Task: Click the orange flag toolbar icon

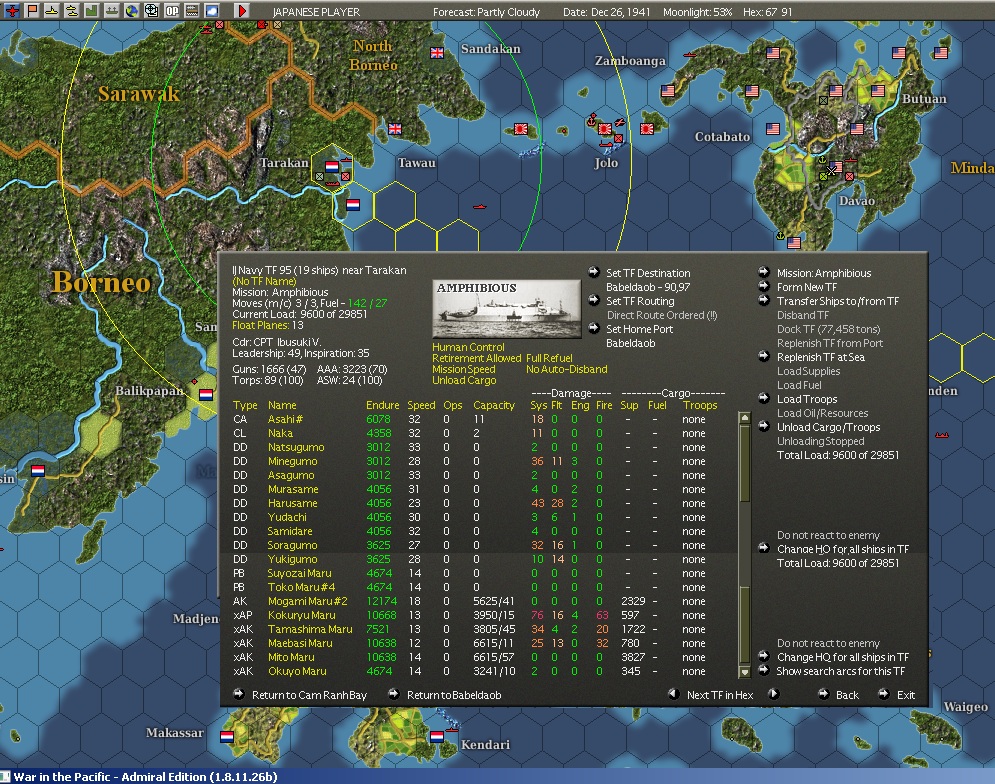Action: 32,10
